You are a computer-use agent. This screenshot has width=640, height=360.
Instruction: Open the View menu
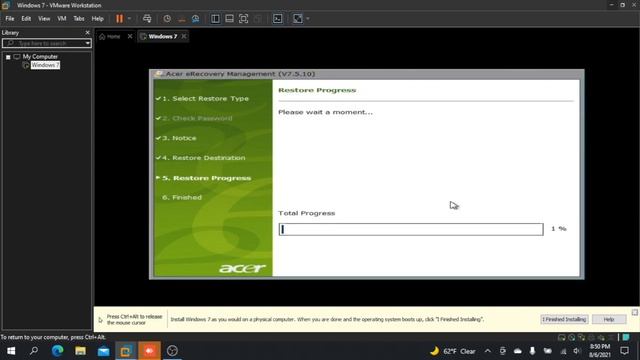pyautogui.click(x=44, y=19)
